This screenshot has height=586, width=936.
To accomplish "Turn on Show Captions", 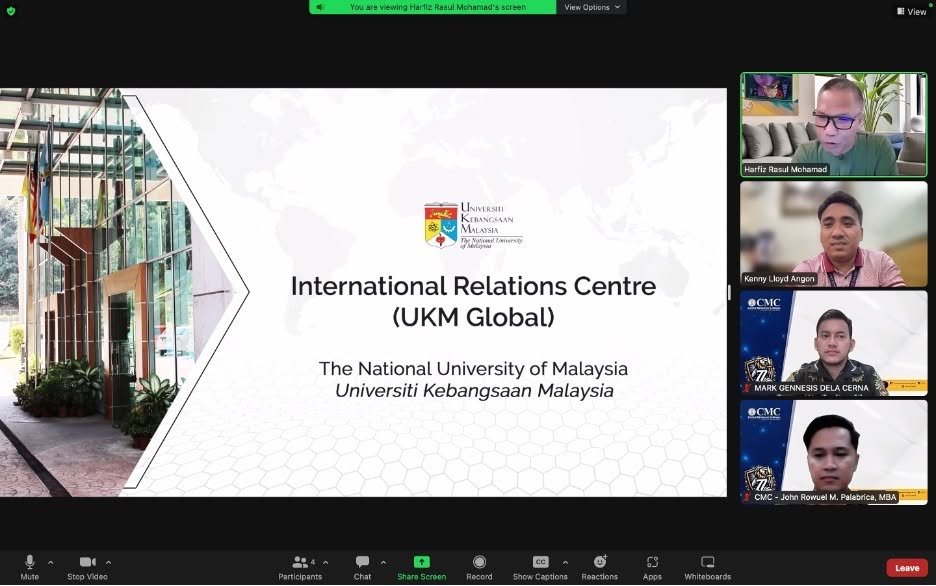I will click(x=540, y=567).
